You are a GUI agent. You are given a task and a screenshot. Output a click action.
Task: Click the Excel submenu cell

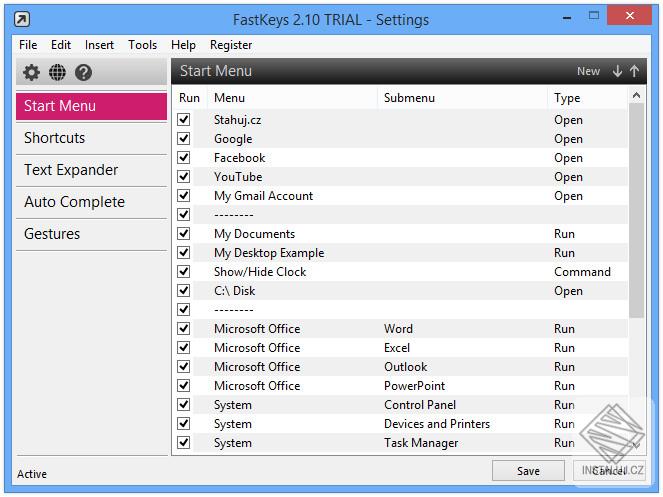(397, 348)
